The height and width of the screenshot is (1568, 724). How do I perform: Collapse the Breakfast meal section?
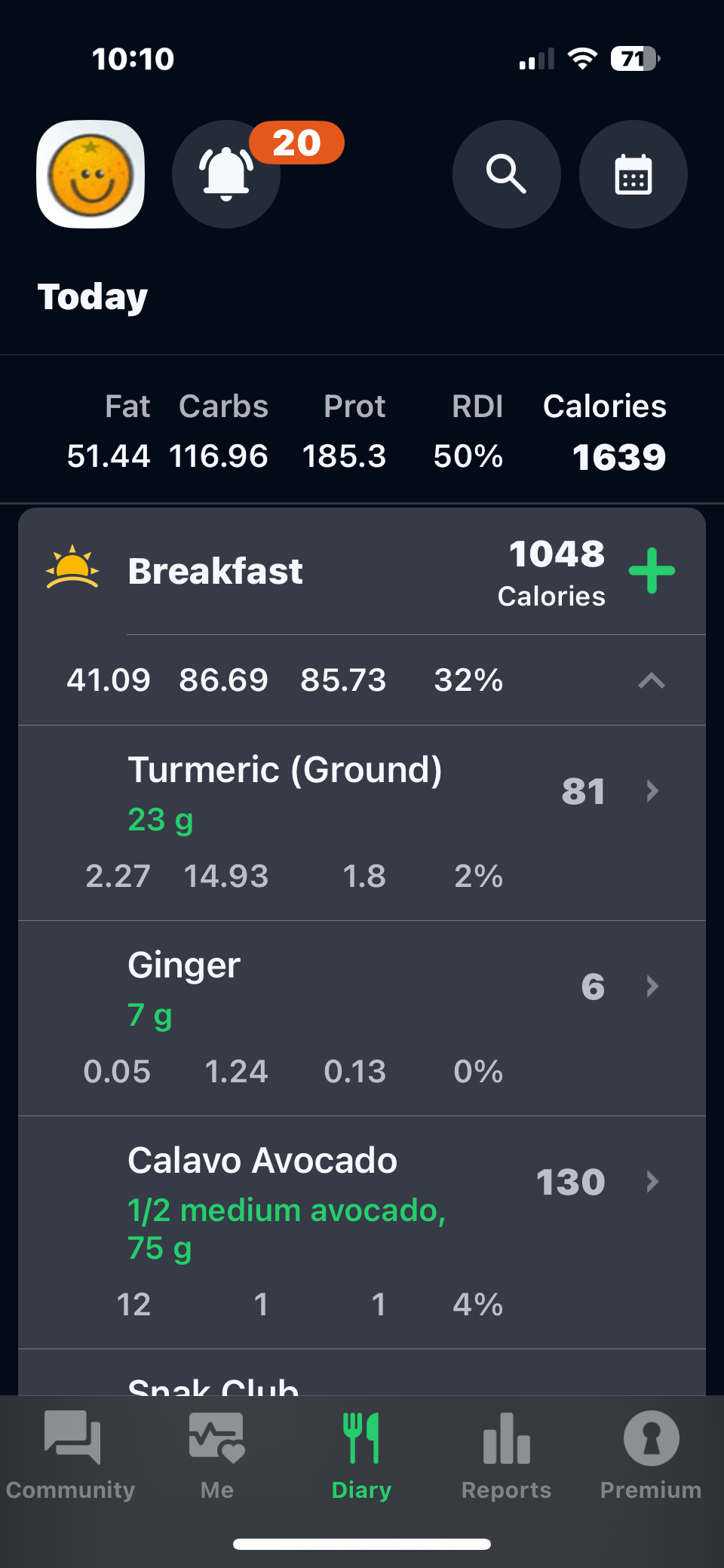coord(652,681)
